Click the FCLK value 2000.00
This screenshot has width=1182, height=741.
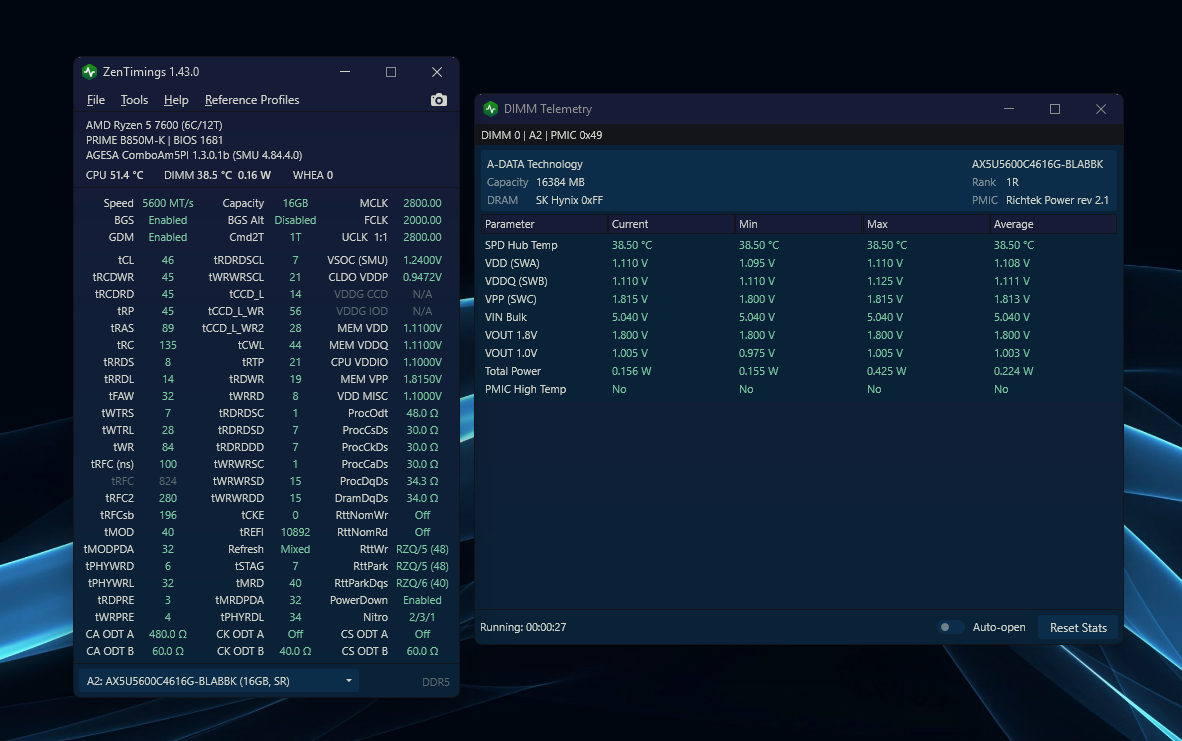(x=422, y=220)
